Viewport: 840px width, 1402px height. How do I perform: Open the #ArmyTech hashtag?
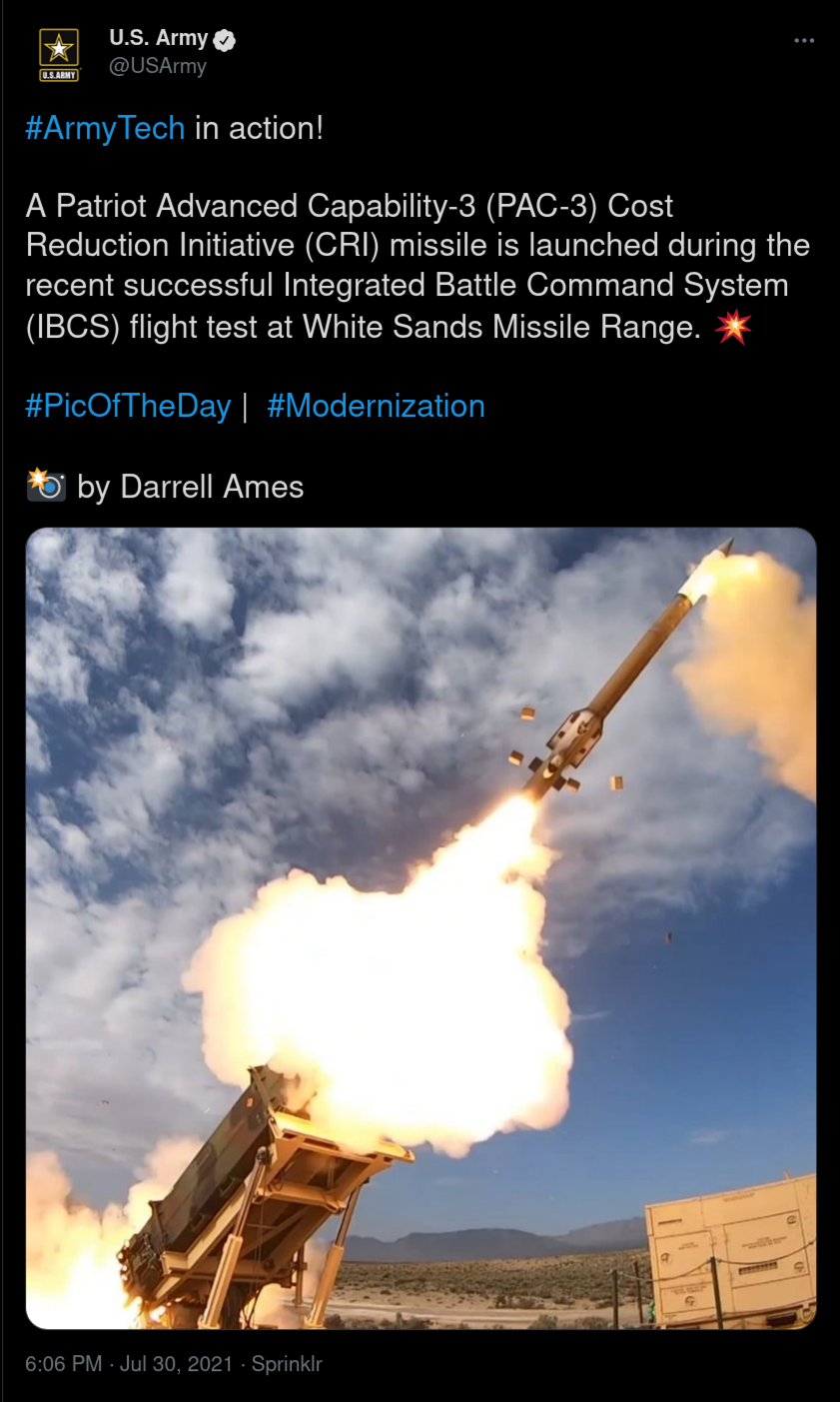pyautogui.click(x=106, y=128)
